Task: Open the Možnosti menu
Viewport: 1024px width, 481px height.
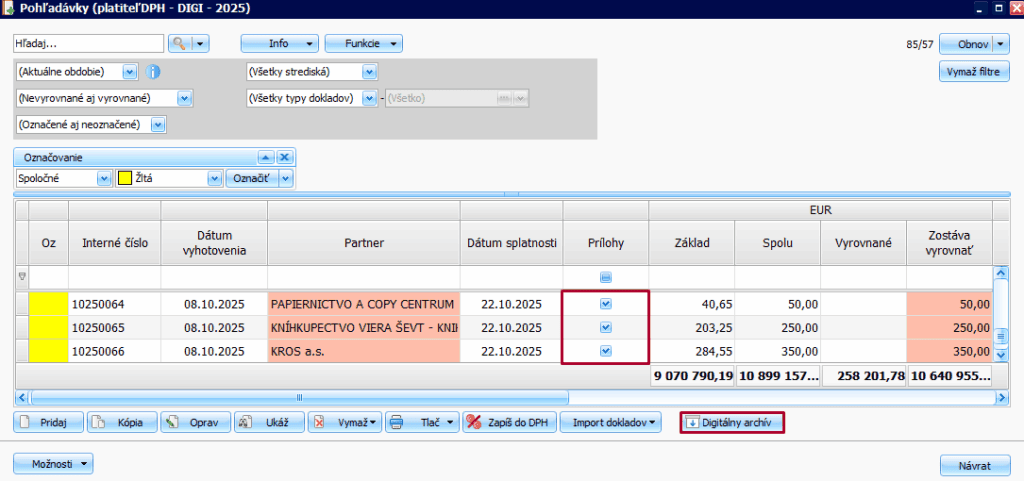Action: (53, 463)
